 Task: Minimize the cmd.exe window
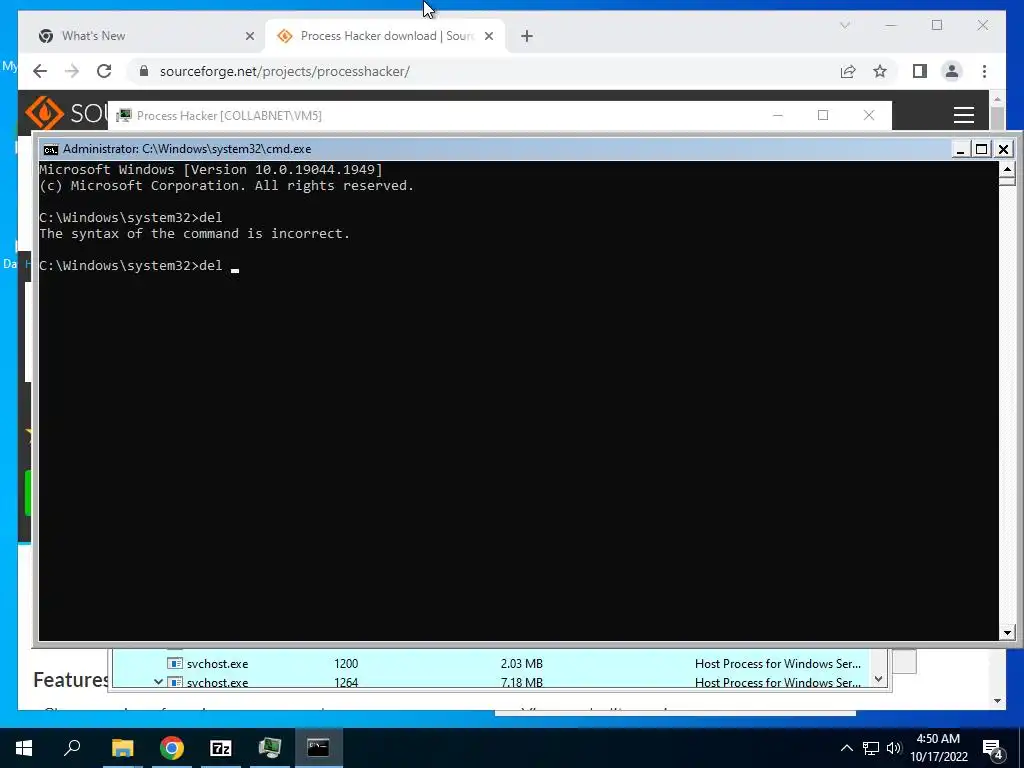click(960, 149)
